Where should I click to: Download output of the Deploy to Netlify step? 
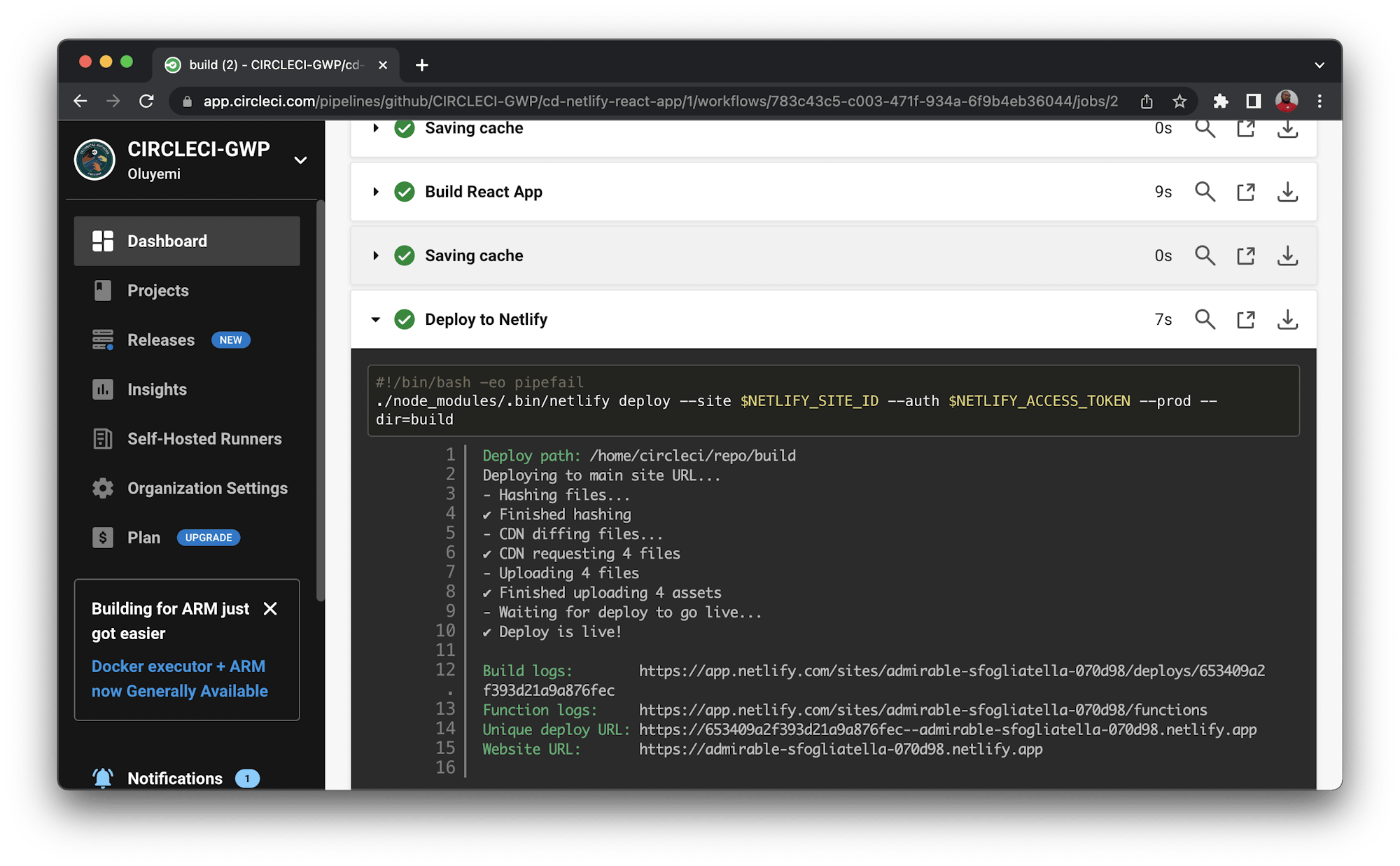pos(1287,319)
